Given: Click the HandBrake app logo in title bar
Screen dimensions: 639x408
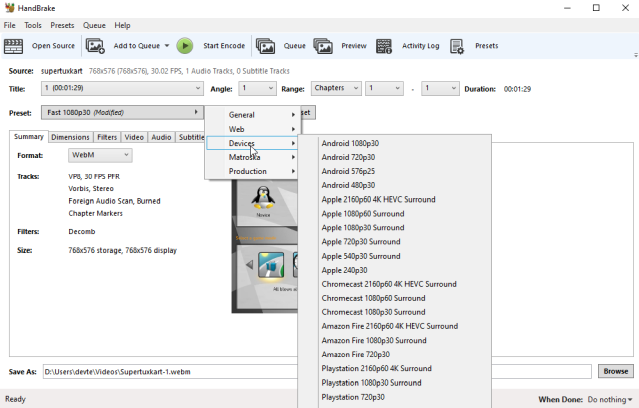Looking at the screenshot, I should click(9, 8).
